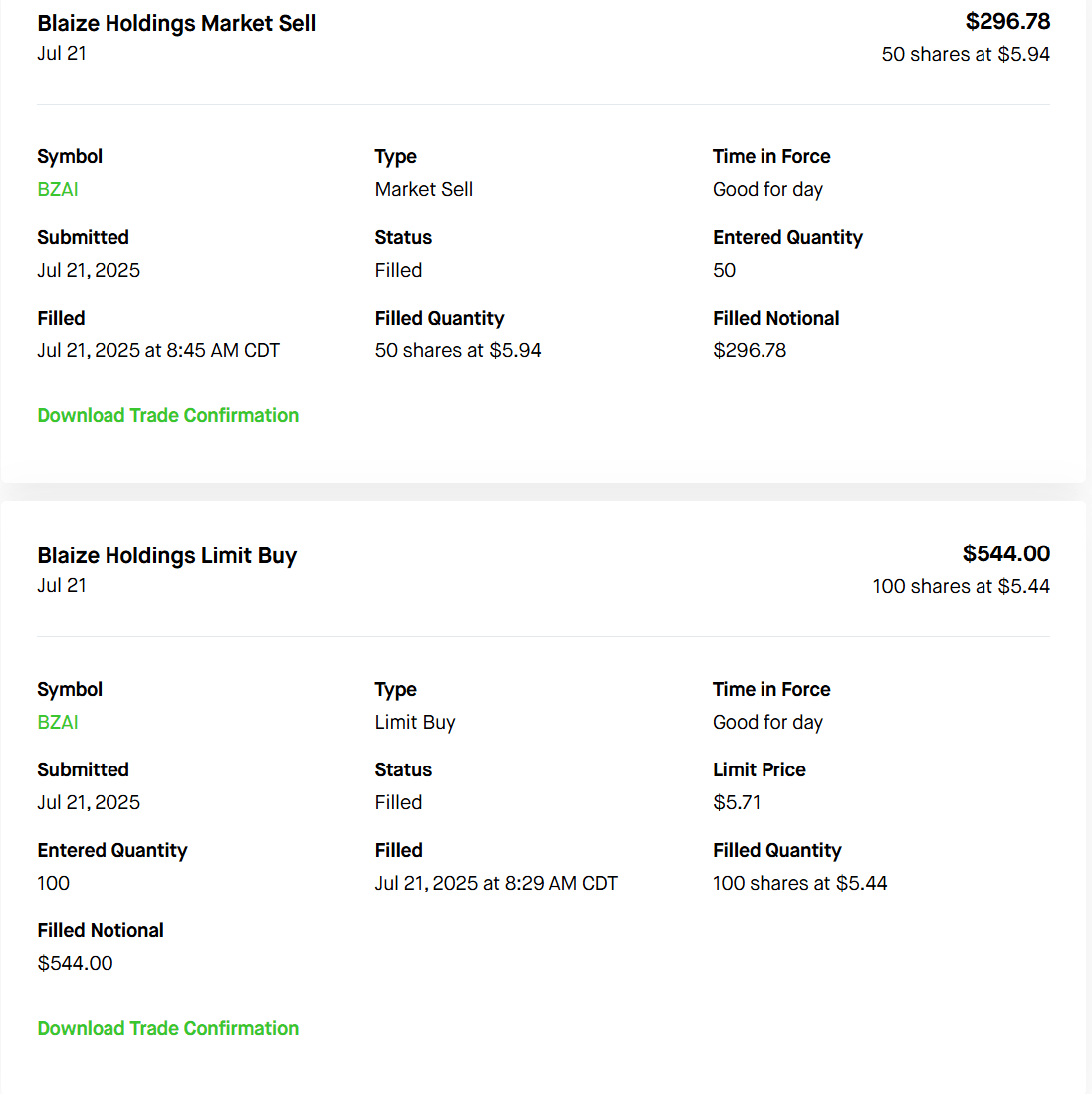The image size is (1092, 1094).
Task: Collapse the Blaize Holdings Market Sell order header
Action: (x=176, y=24)
